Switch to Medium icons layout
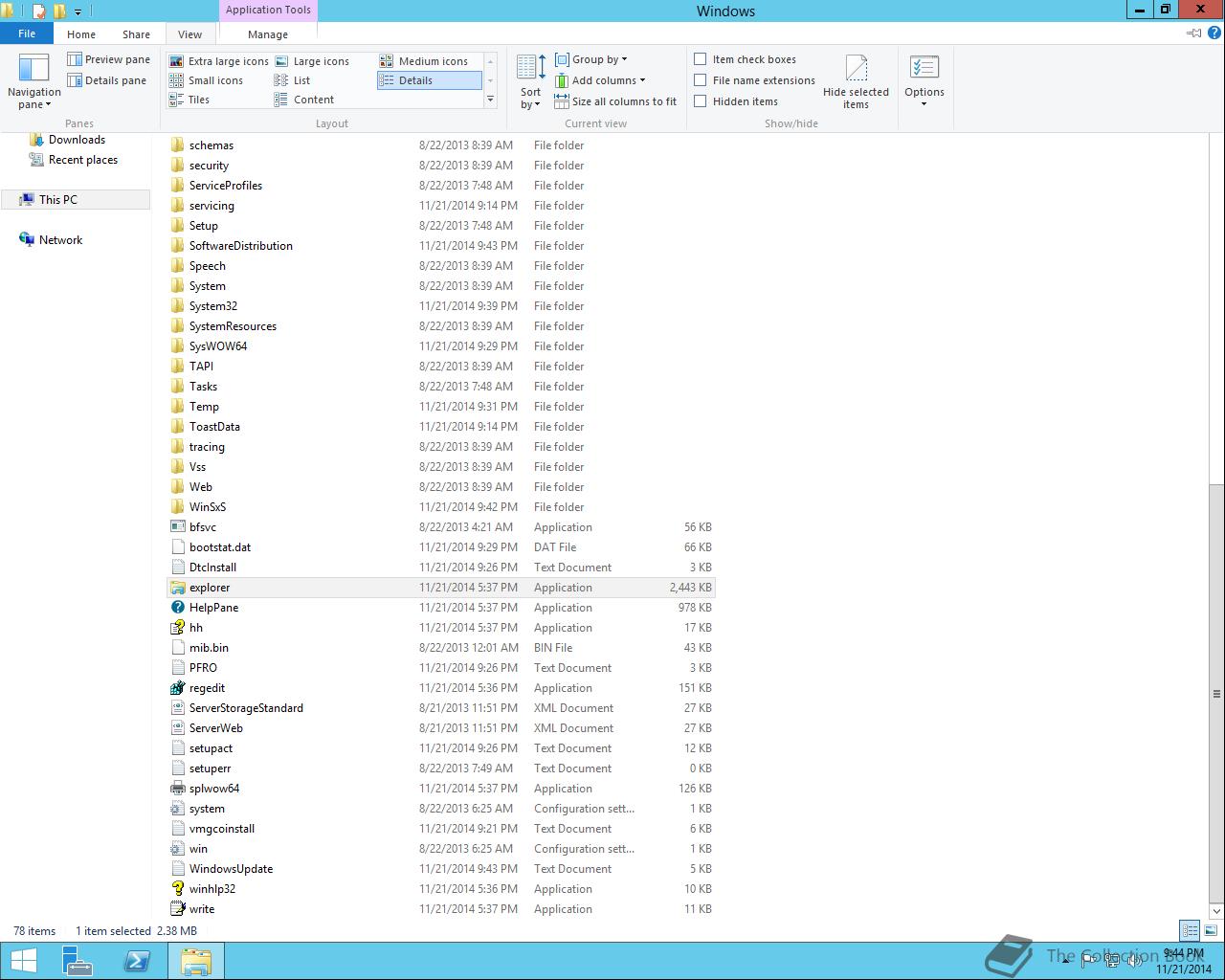 coord(424,61)
